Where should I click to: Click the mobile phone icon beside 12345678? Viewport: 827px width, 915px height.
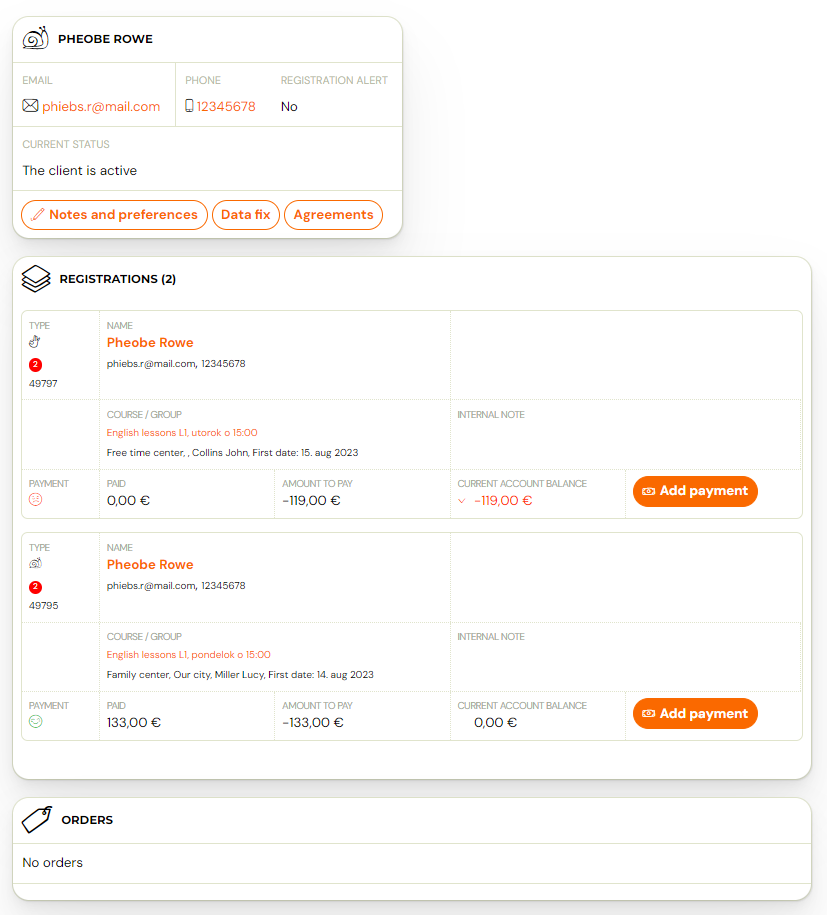pos(189,106)
